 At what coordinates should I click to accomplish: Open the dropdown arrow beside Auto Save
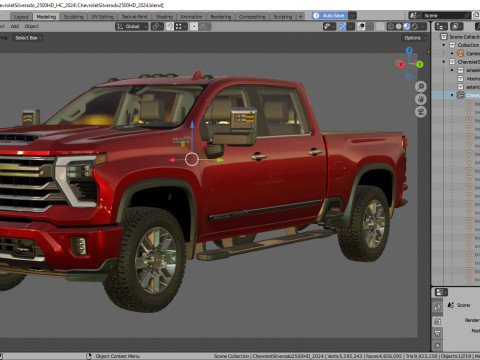tap(352, 15)
